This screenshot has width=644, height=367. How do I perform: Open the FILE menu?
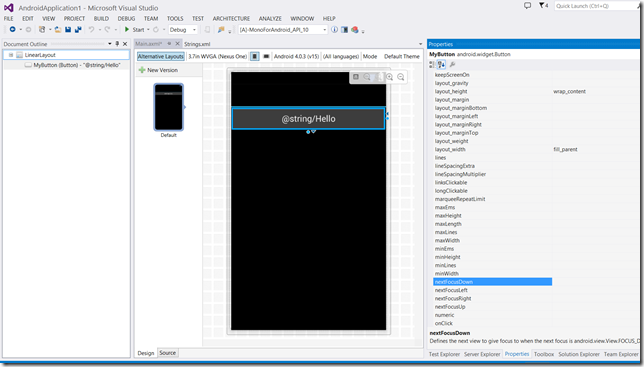coord(9,18)
